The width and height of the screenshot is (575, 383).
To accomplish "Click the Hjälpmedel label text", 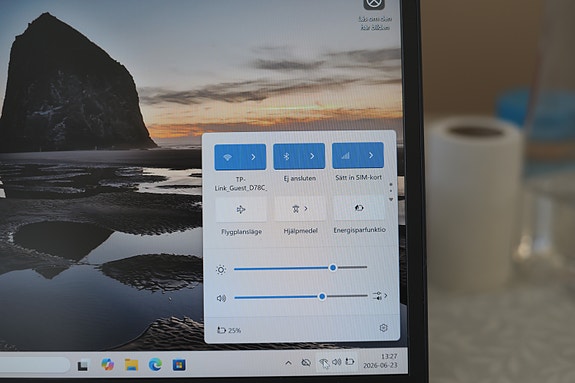I will click(x=300, y=231).
